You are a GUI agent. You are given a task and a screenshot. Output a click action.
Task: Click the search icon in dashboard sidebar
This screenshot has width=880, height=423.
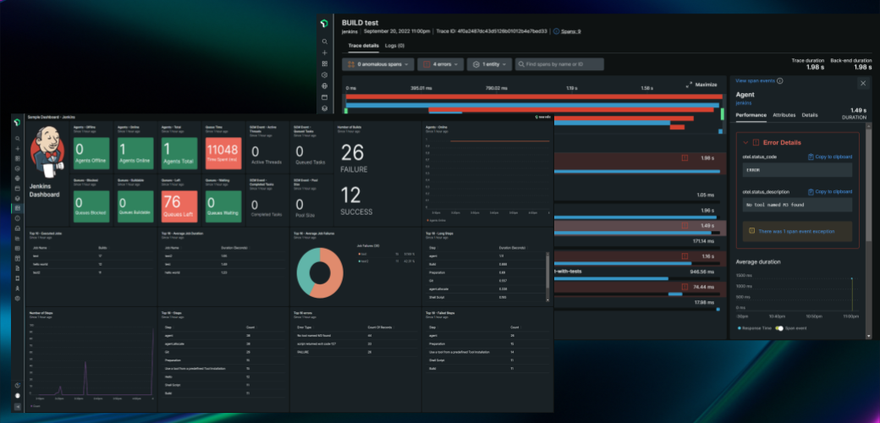click(x=17, y=138)
